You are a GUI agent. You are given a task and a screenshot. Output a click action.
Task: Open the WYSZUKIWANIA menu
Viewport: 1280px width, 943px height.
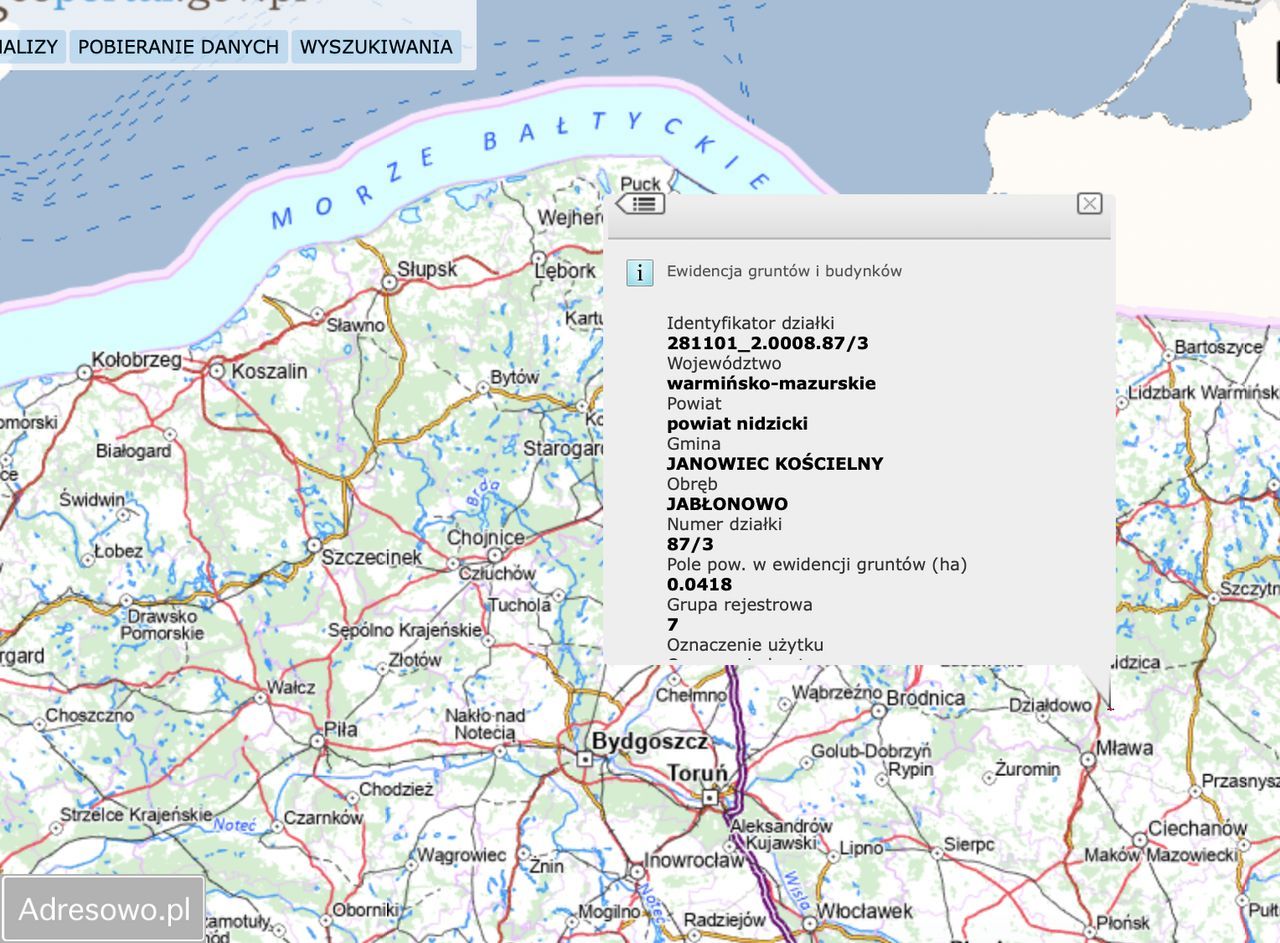pyautogui.click(x=376, y=47)
